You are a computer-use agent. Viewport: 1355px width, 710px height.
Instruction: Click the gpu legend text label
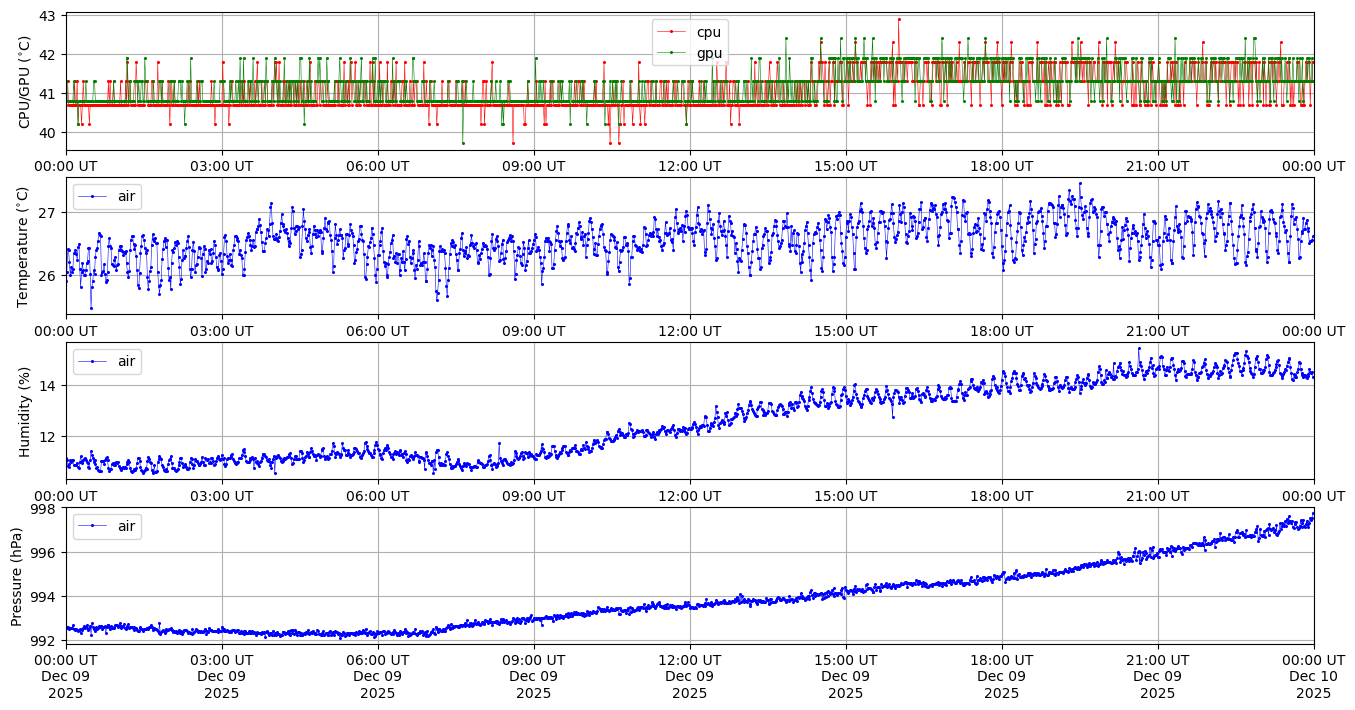tap(709, 53)
